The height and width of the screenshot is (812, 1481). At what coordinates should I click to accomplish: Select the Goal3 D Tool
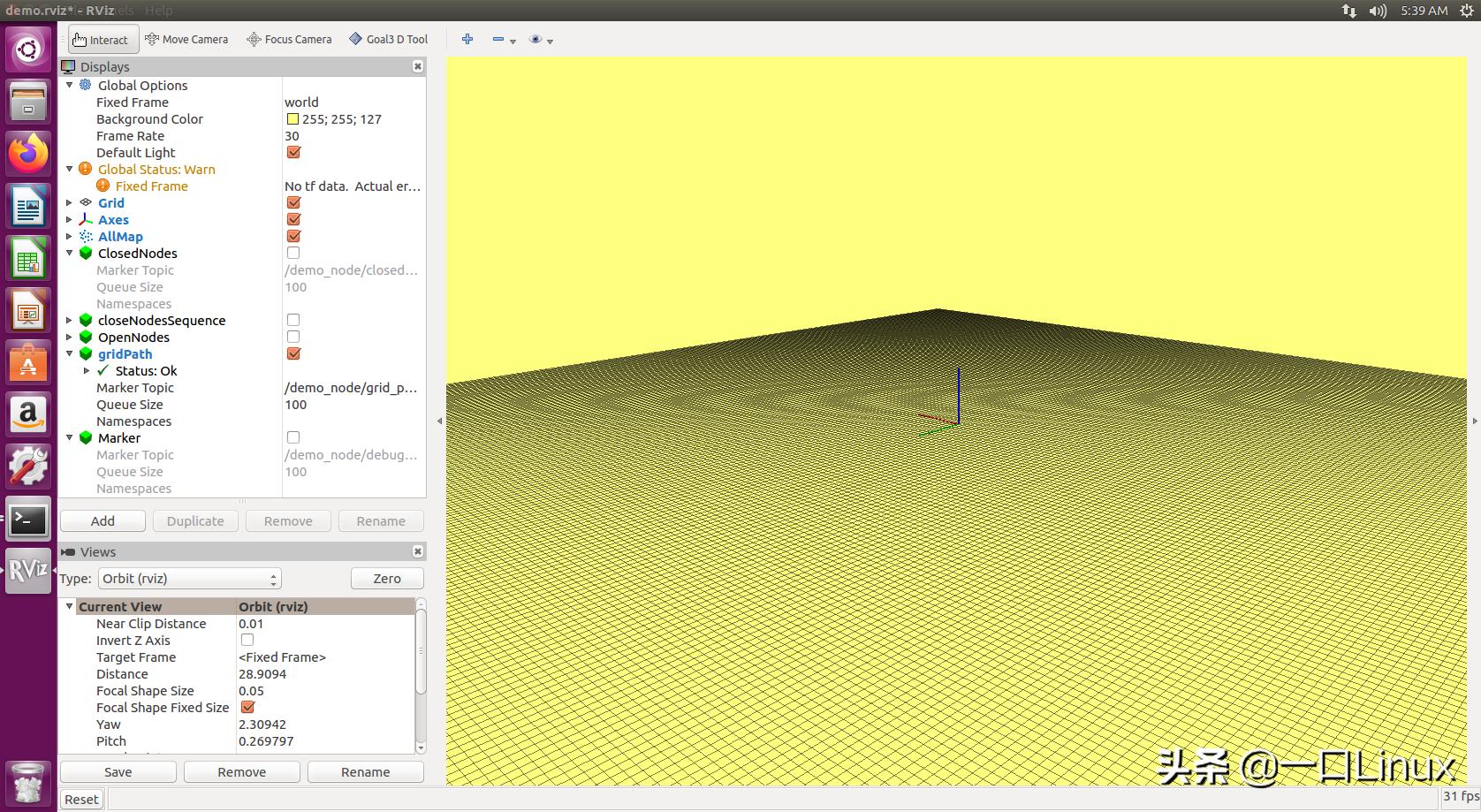388,40
